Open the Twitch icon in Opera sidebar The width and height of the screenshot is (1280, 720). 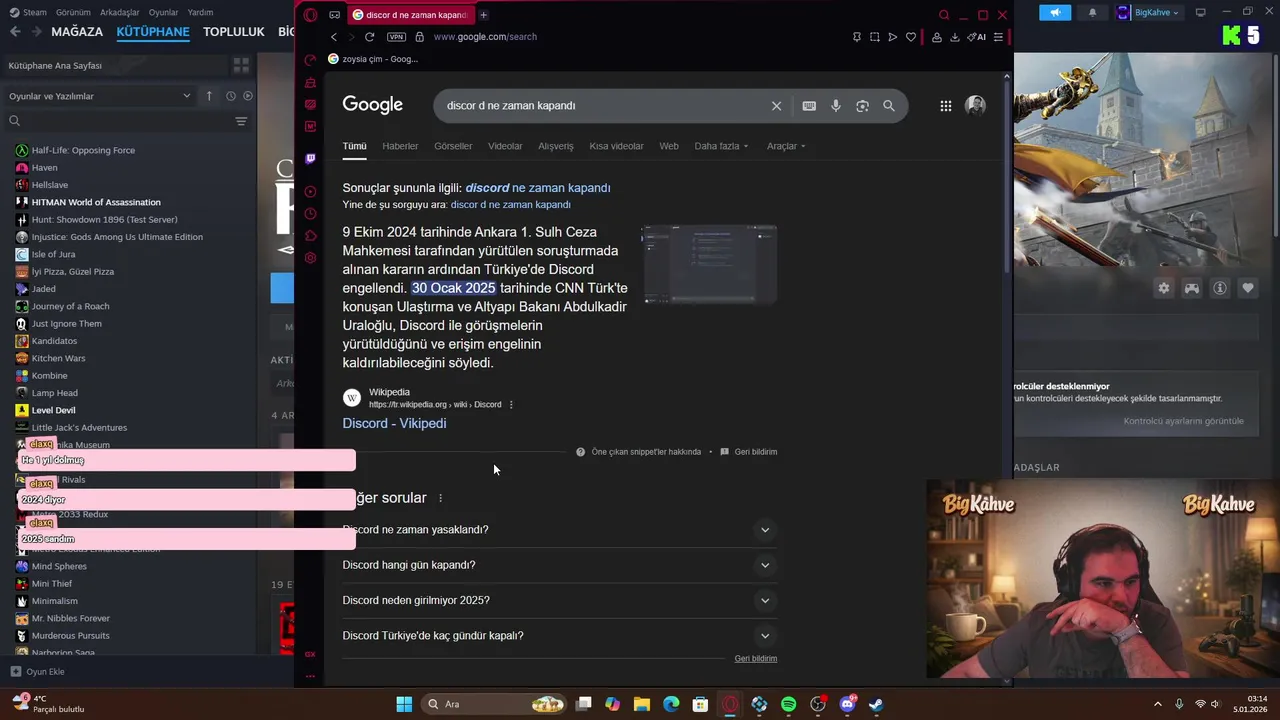pos(310,159)
